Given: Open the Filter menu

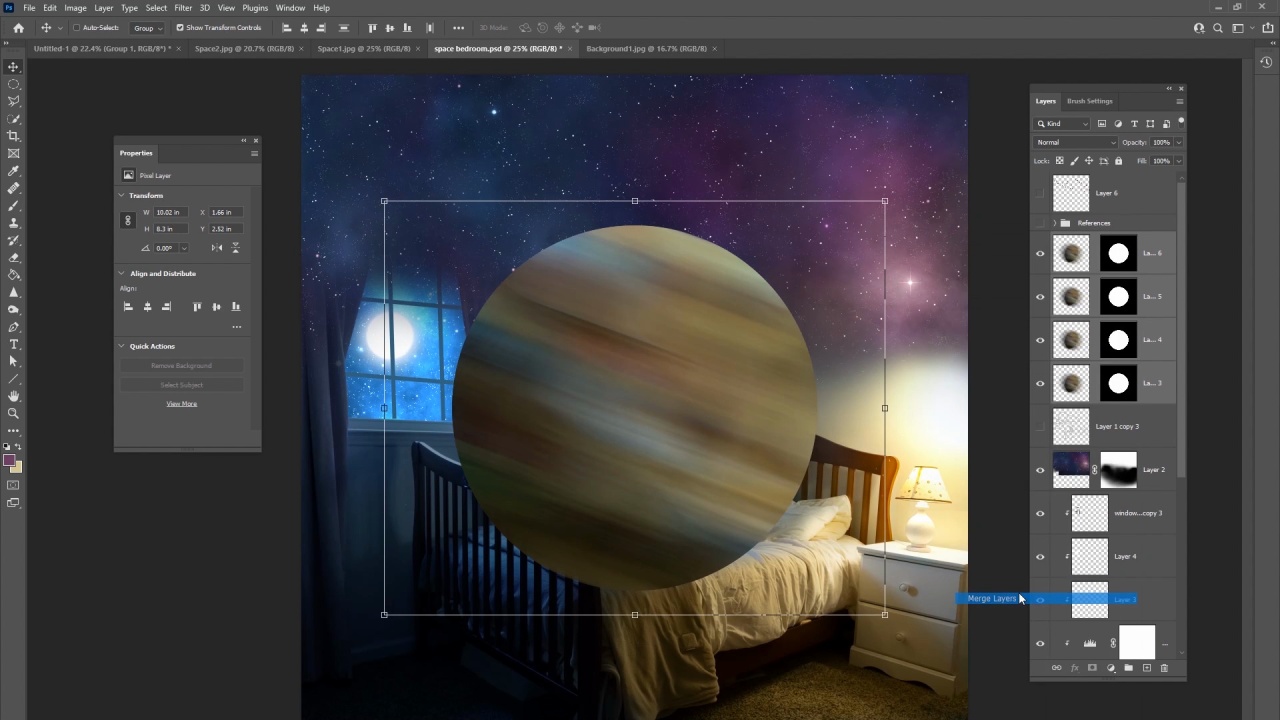Looking at the screenshot, I should click(183, 8).
